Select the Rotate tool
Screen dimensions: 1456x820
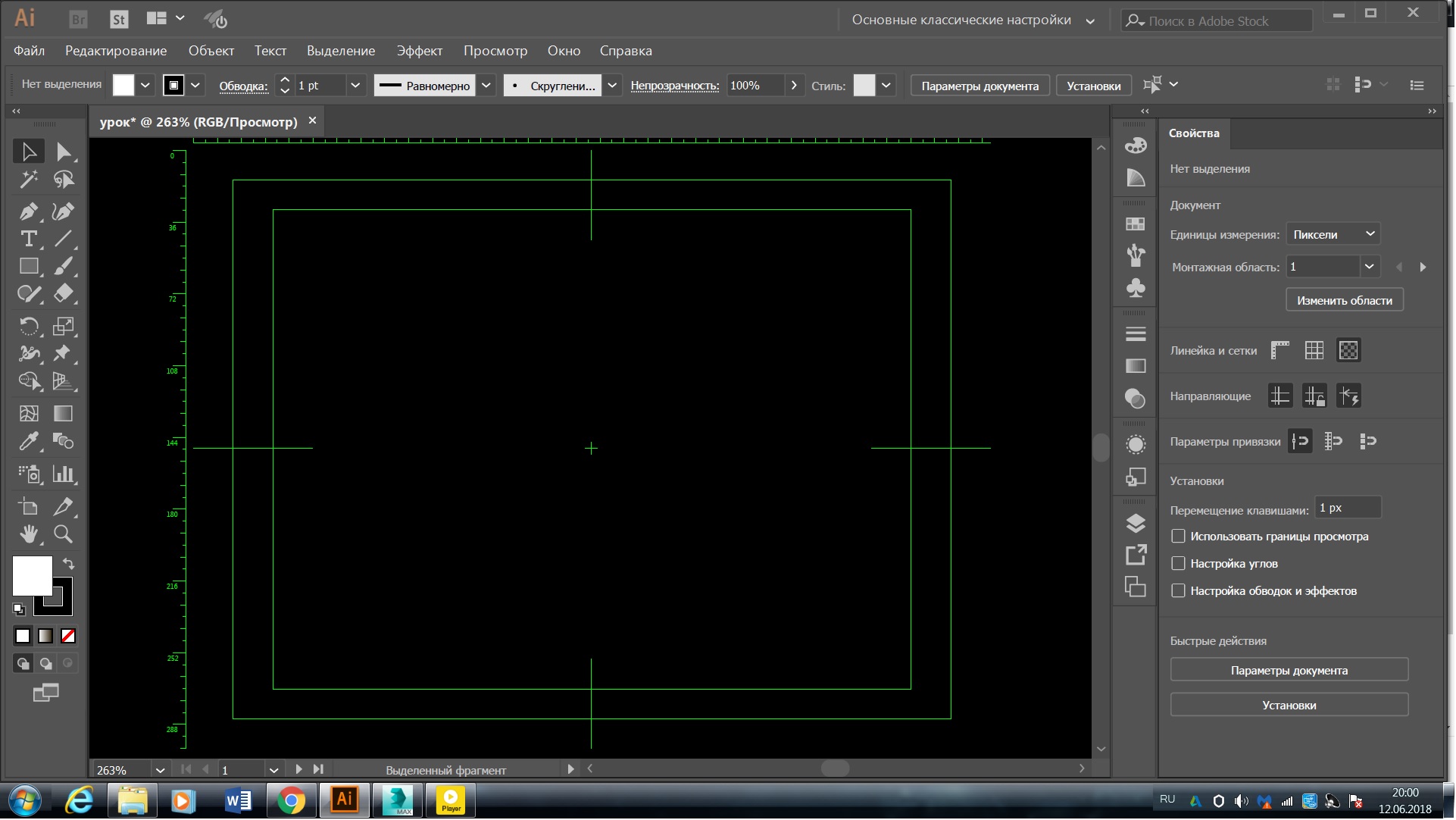(29, 326)
